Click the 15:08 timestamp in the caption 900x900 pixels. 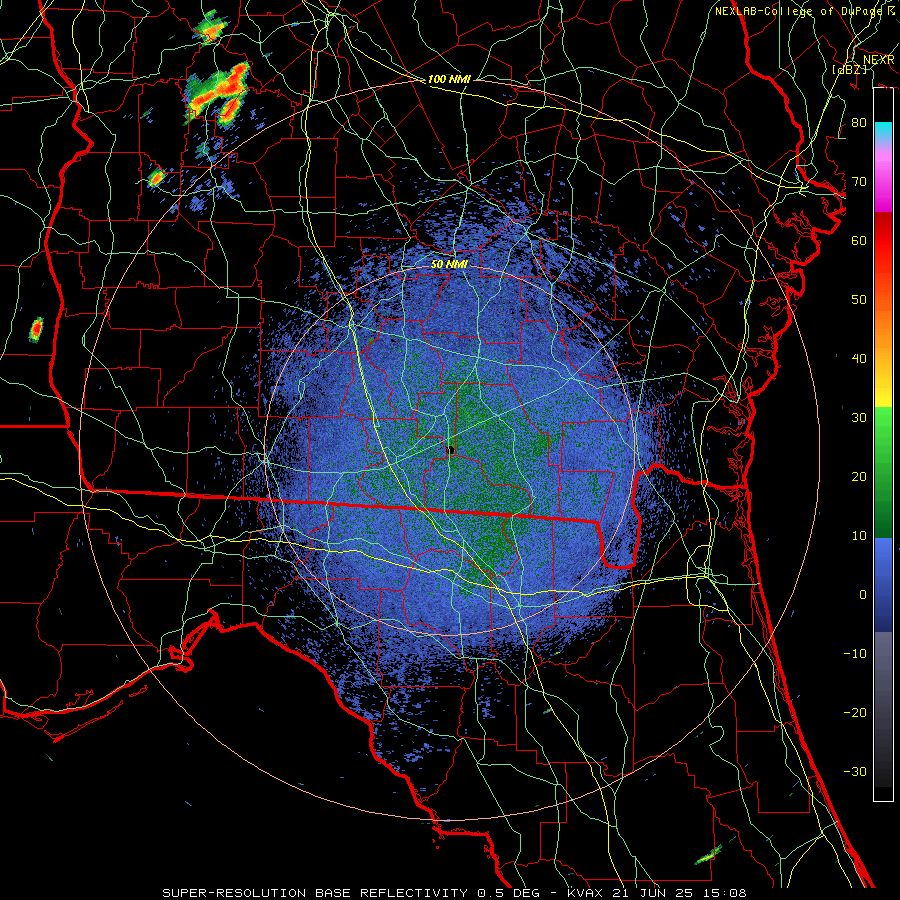point(727,893)
